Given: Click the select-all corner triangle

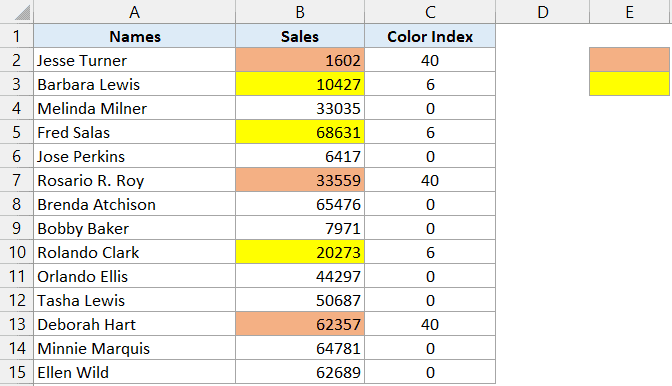Looking at the screenshot, I should point(22,12).
